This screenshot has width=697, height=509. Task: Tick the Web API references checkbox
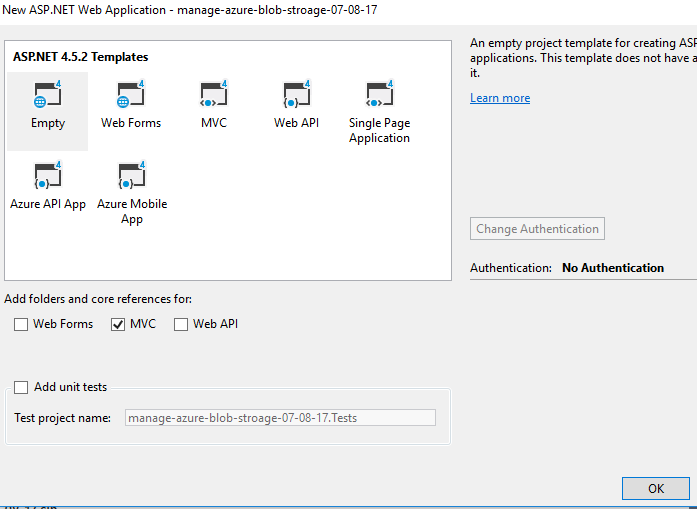180,325
